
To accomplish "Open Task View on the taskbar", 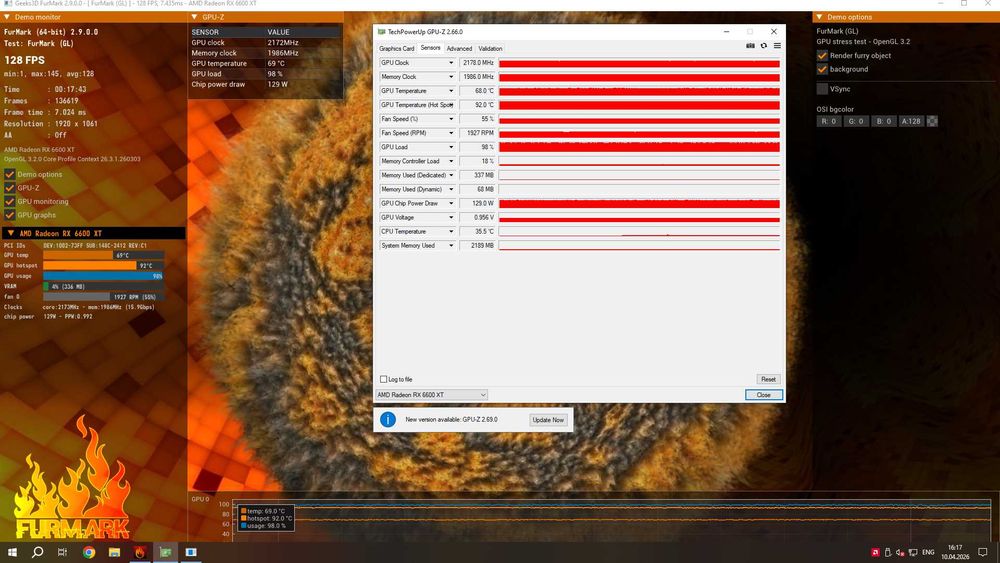I will 62,552.
